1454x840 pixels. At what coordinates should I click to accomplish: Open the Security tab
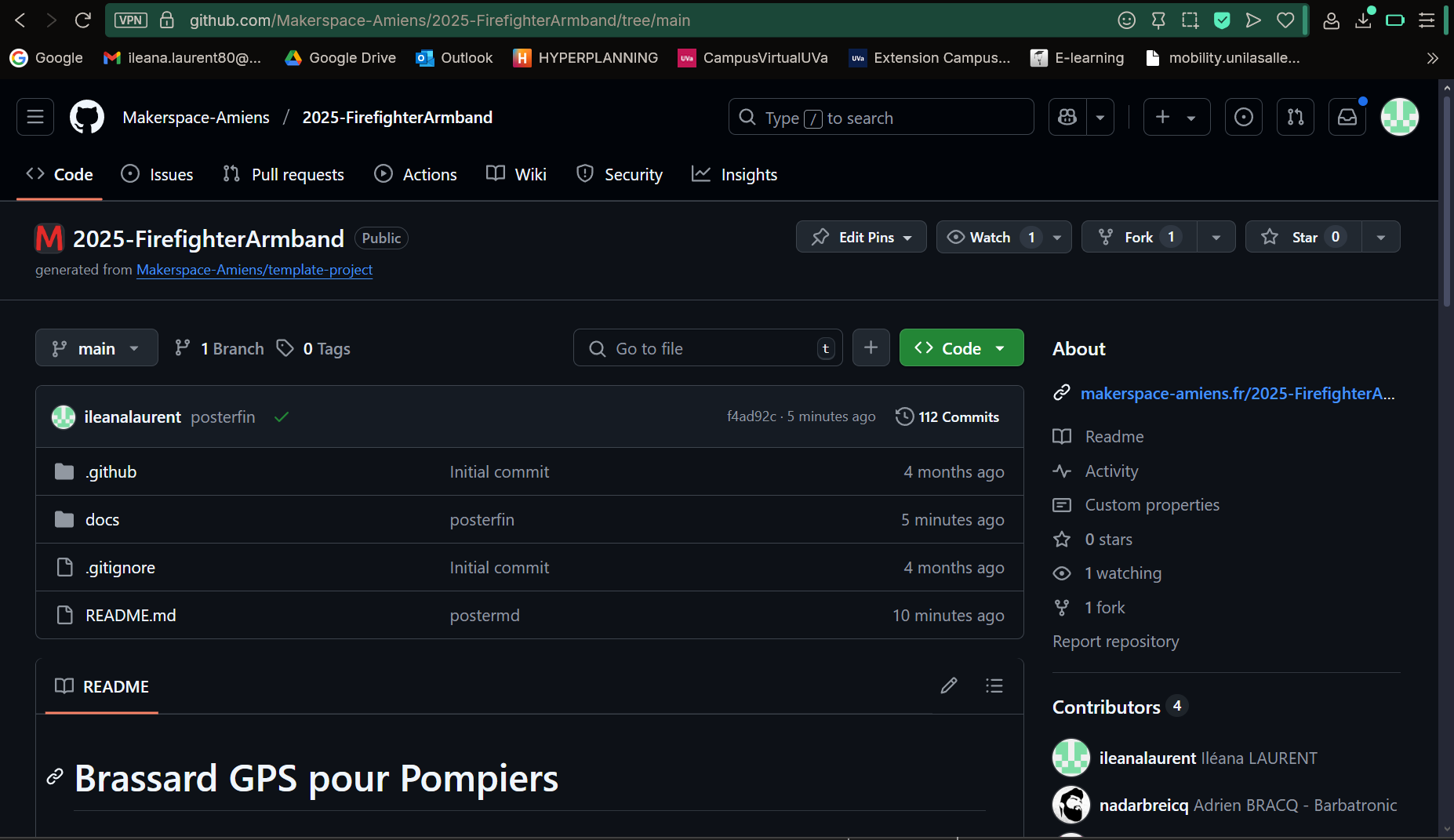[620, 174]
